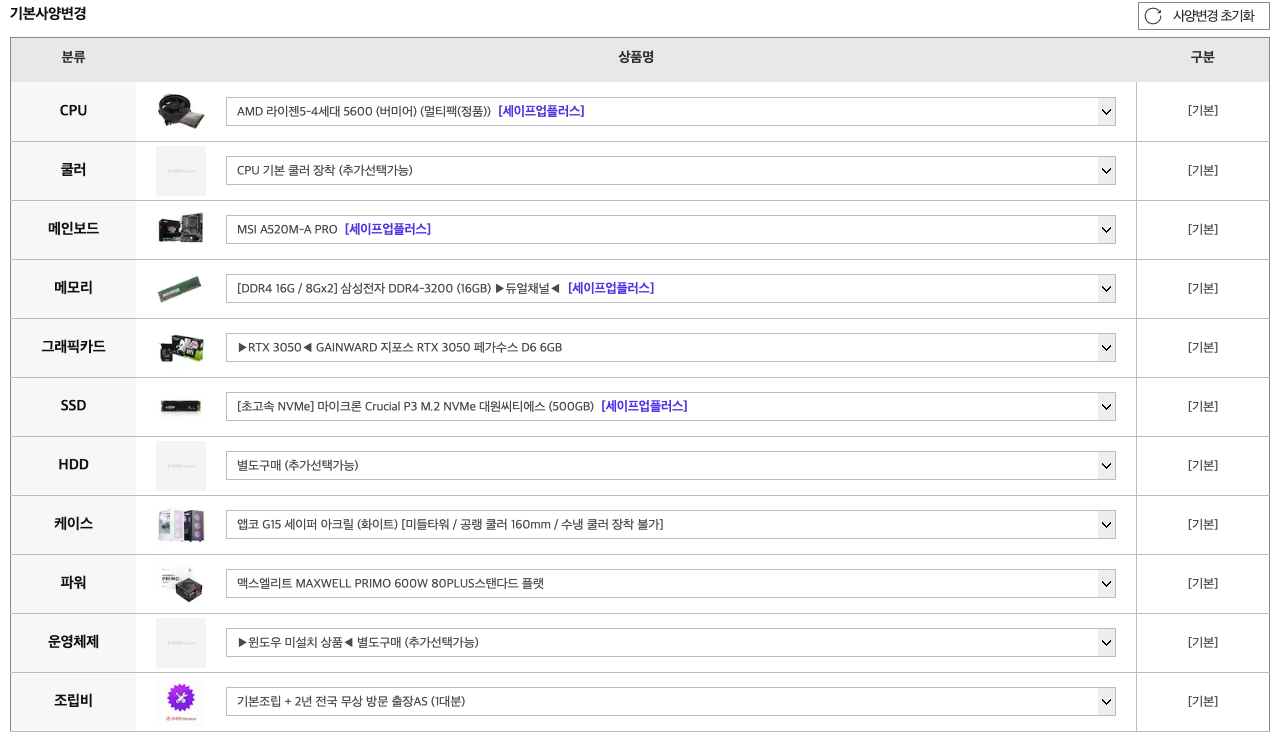Click [기본] in the 그래픽카드 row

[1203, 347]
